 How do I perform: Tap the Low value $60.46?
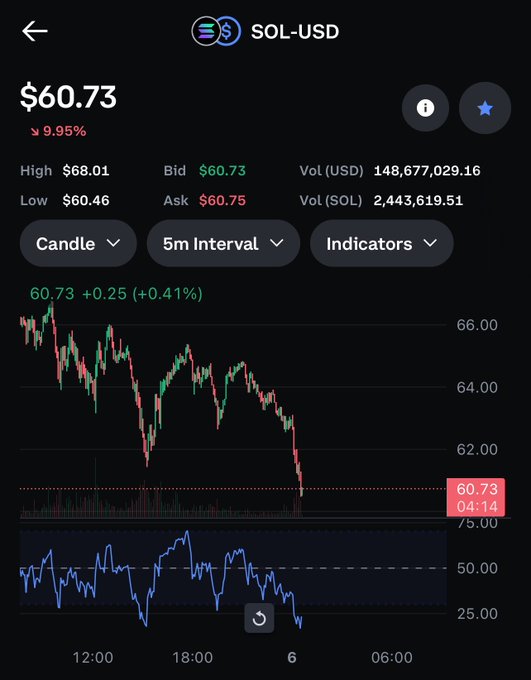(86, 200)
